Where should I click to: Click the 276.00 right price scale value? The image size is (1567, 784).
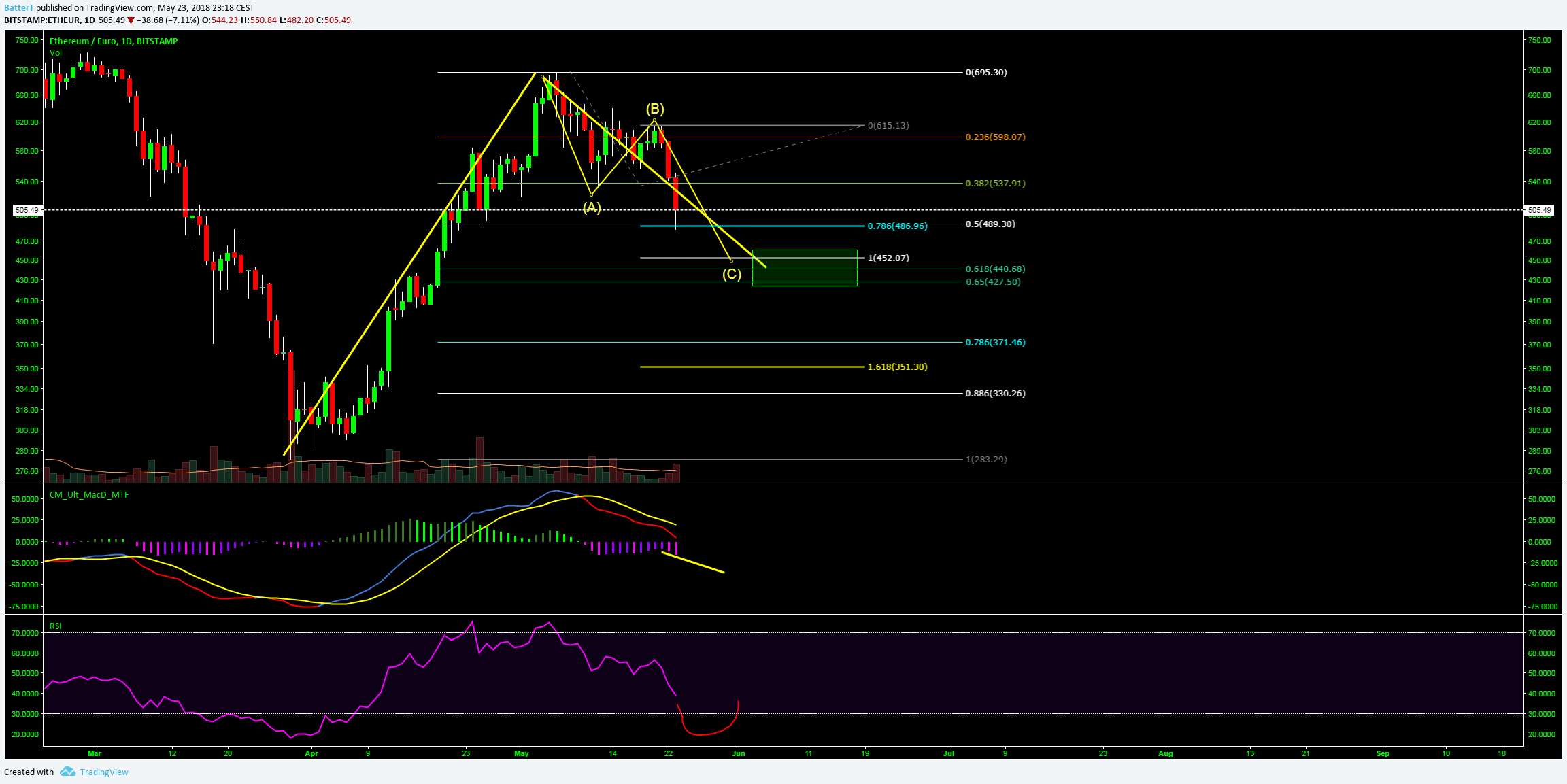coord(1539,471)
